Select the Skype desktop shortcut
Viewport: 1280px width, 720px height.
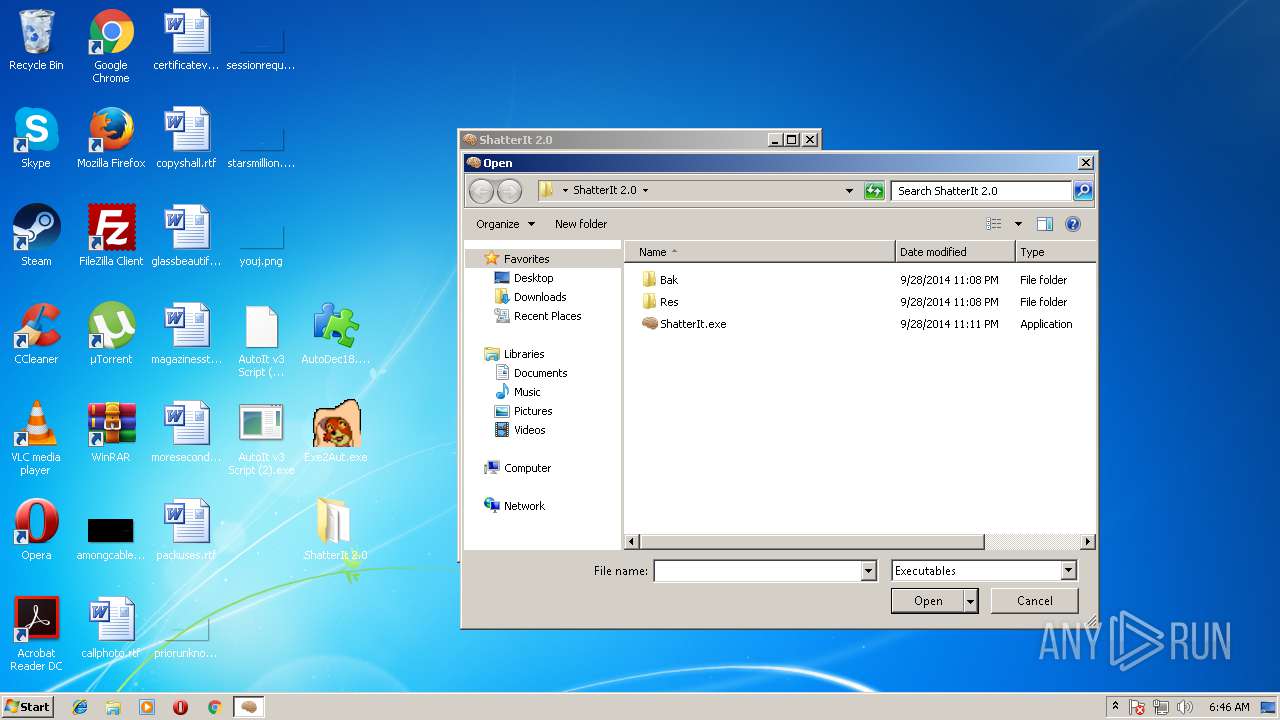pos(36,138)
